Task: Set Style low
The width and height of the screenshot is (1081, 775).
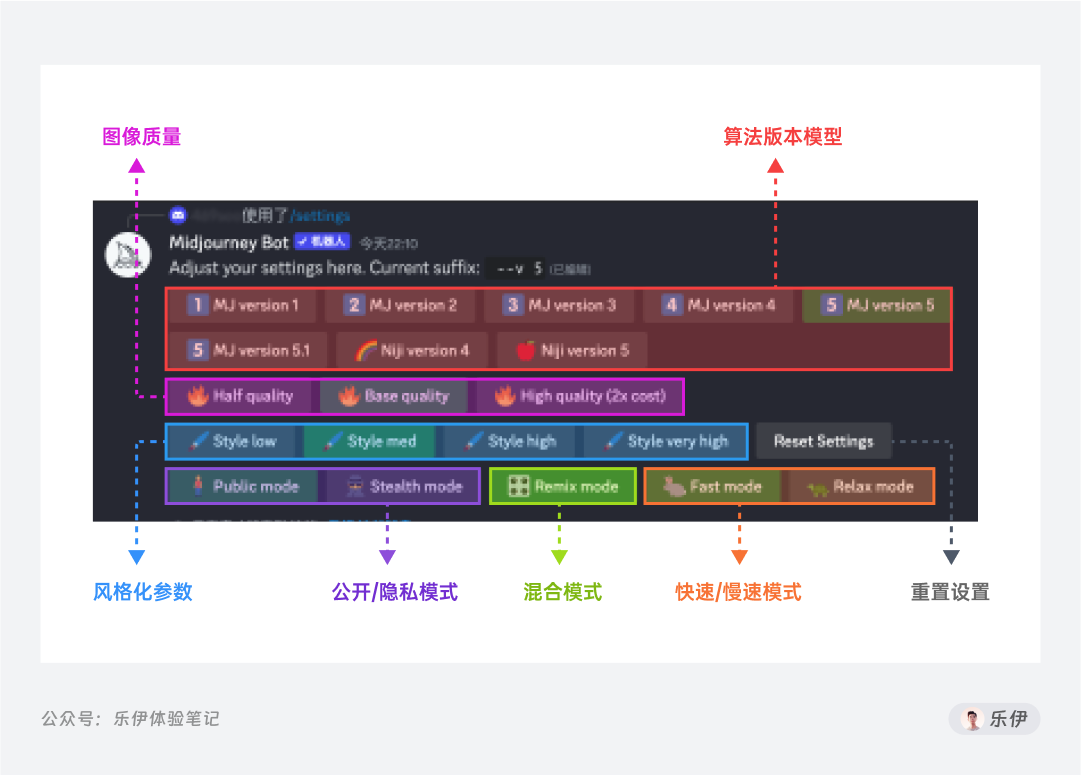Action: tap(232, 441)
